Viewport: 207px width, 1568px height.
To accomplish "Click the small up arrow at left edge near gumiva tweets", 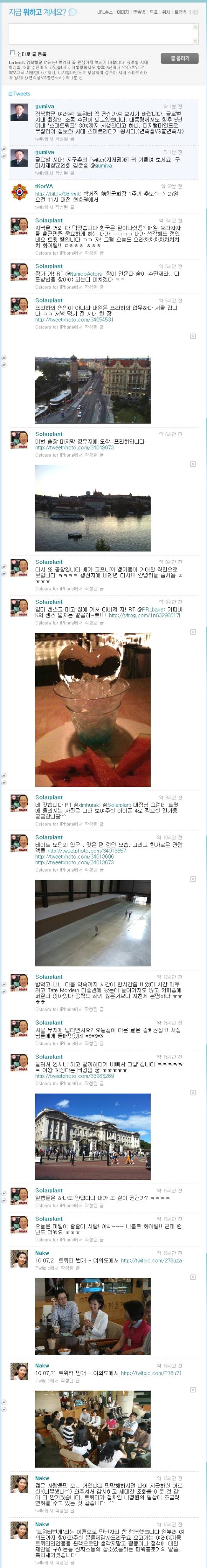I will click(4, 148).
